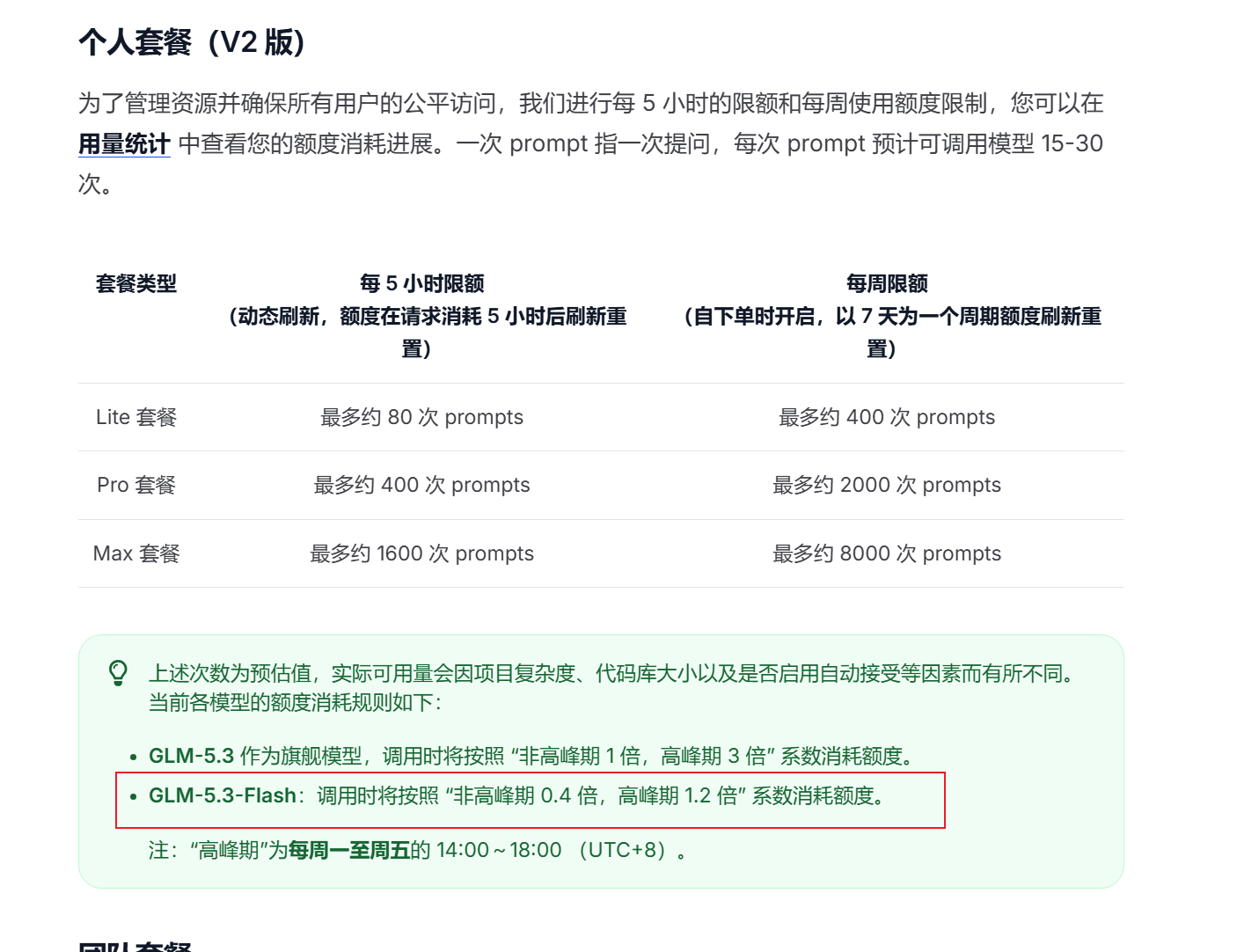Select the Max 套餐 row label
This screenshot has width=1237, height=952.
[136, 553]
